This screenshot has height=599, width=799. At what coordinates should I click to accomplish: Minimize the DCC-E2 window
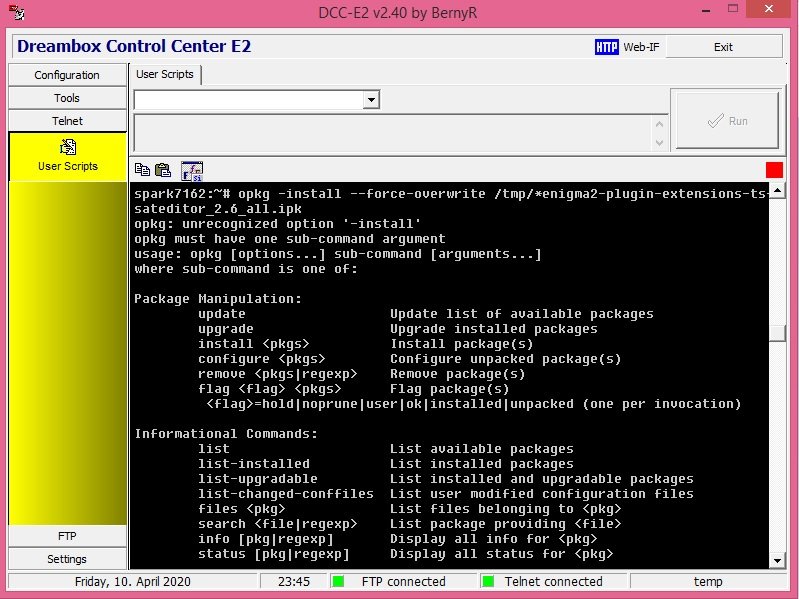tap(706, 10)
